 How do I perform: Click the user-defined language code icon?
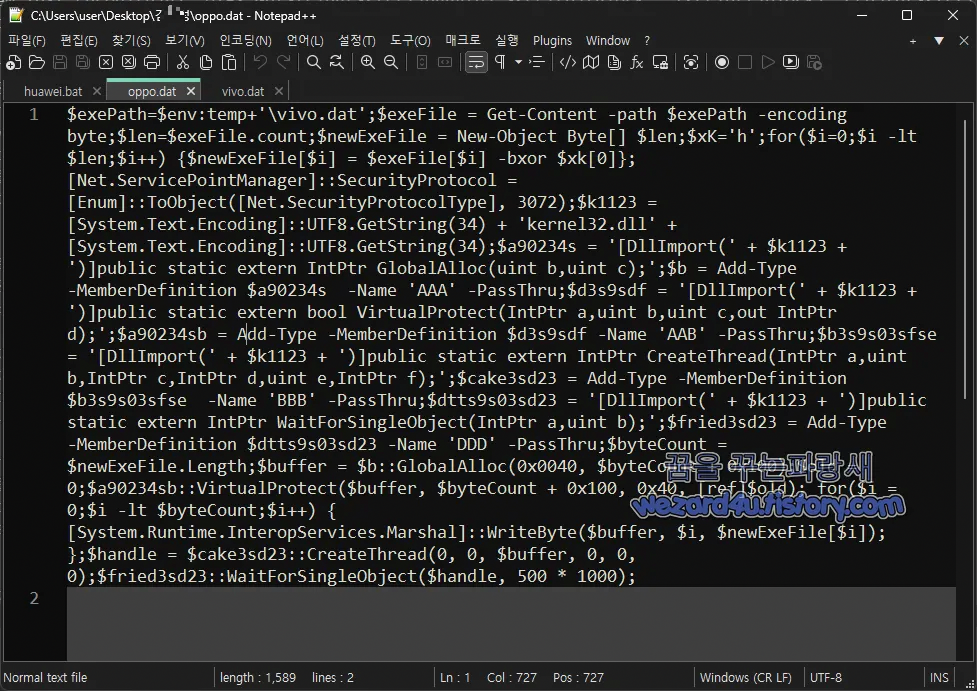[568, 62]
